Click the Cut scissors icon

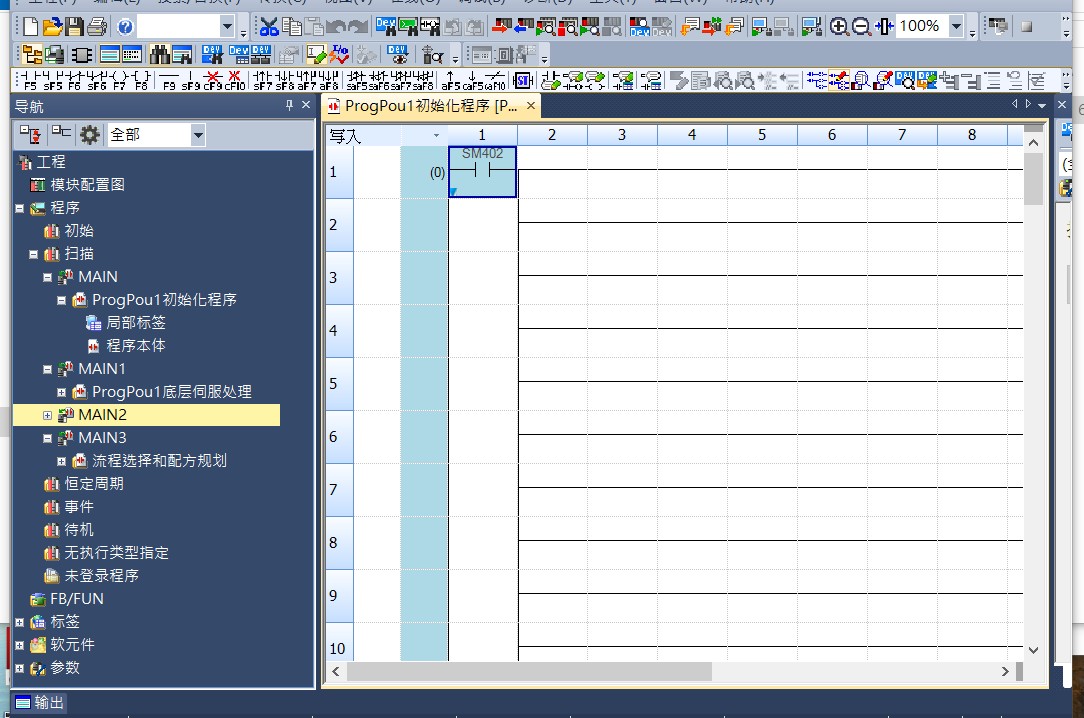tap(269, 27)
